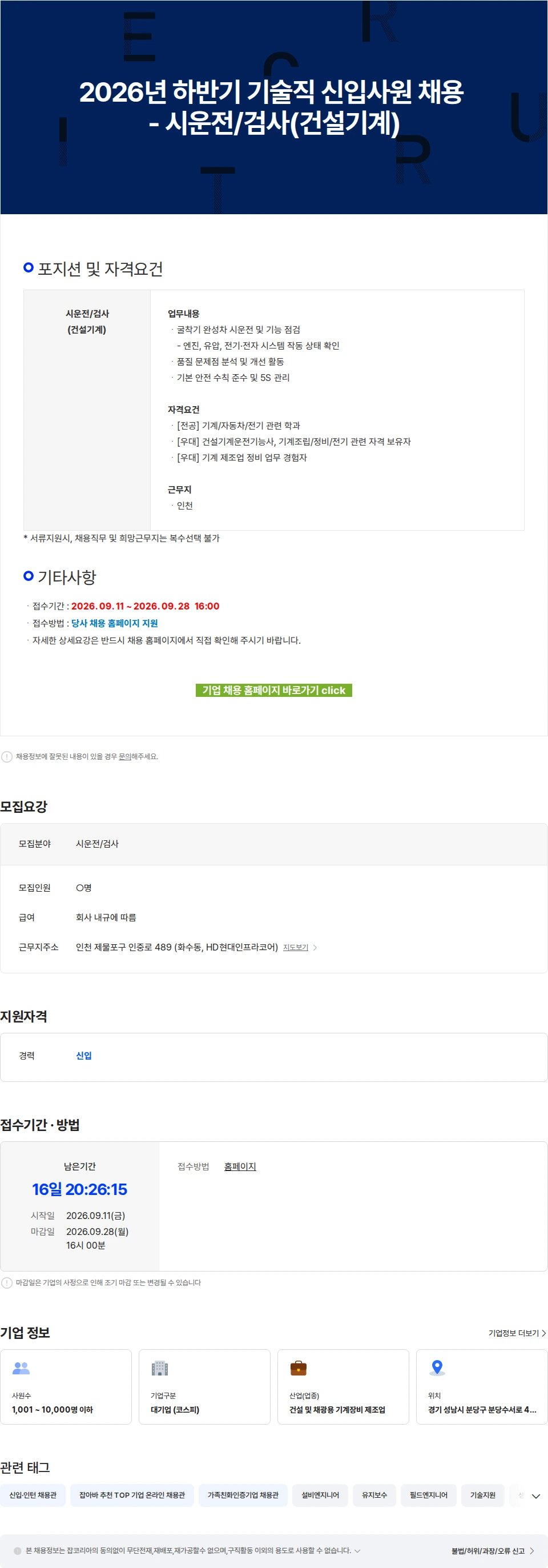Click the red application period dates
Viewport: 548px width, 1568px height.
[145, 605]
